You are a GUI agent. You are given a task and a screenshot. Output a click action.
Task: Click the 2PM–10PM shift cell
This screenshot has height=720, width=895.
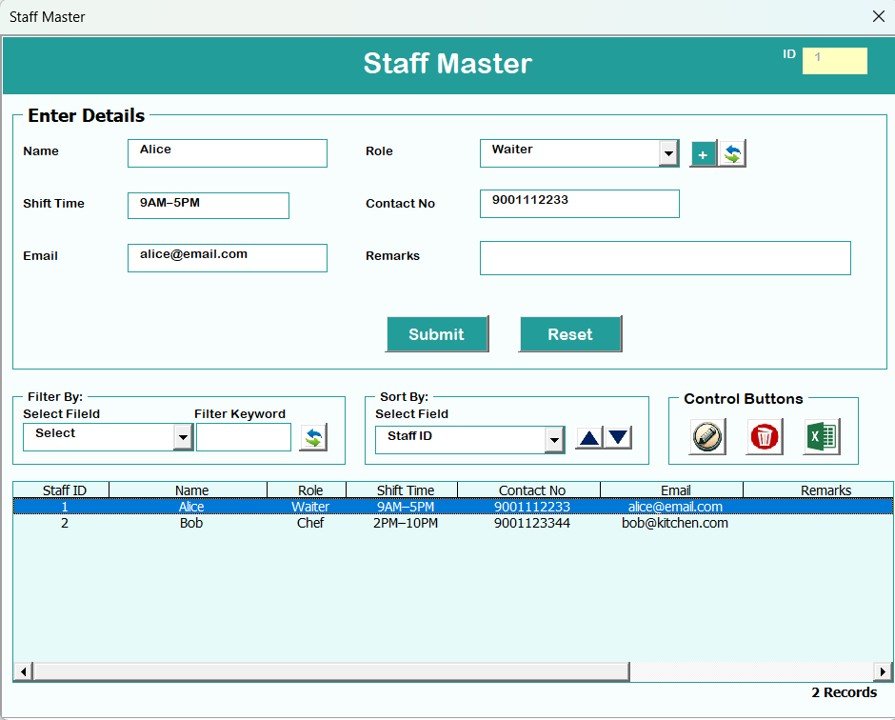pyautogui.click(x=405, y=523)
